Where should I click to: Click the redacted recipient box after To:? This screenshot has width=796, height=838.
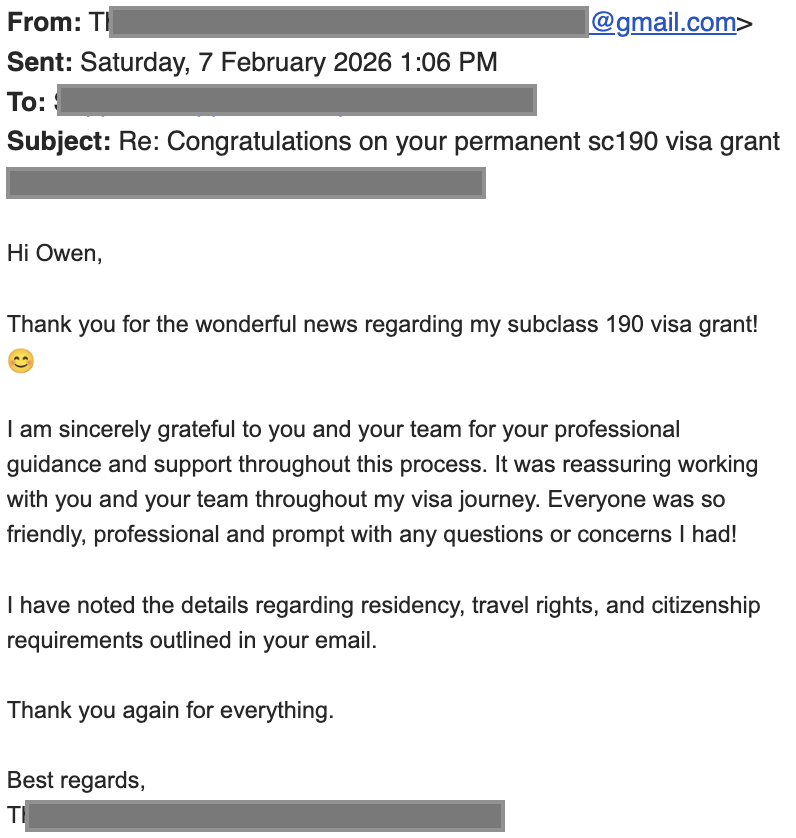pos(297,100)
